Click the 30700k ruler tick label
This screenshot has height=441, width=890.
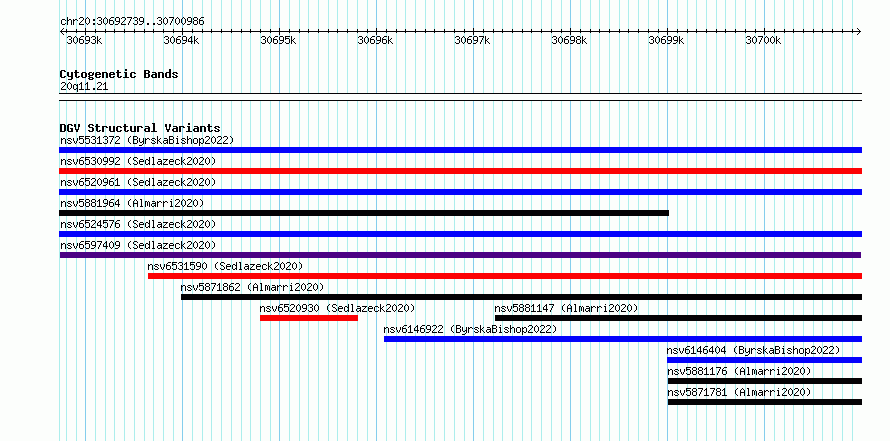point(763,40)
